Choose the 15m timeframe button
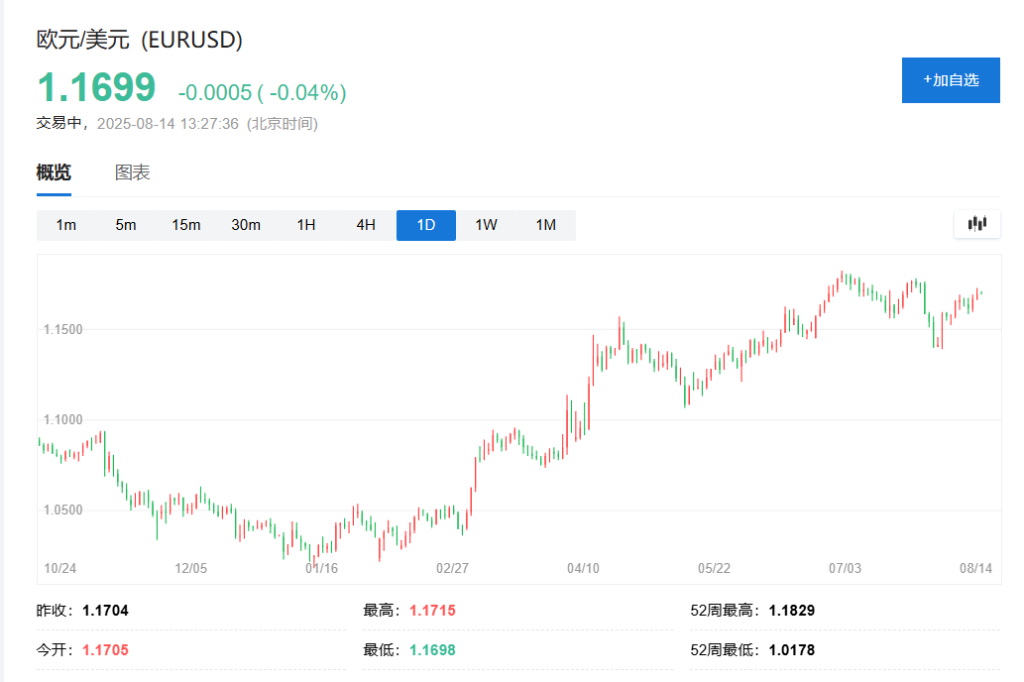Image resolution: width=1024 pixels, height=682 pixels. (x=186, y=225)
